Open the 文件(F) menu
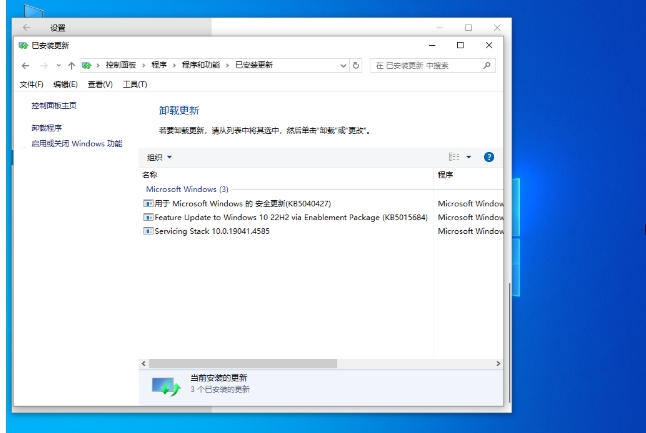The width and height of the screenshot is (646, 433). [x=31, y=84]
